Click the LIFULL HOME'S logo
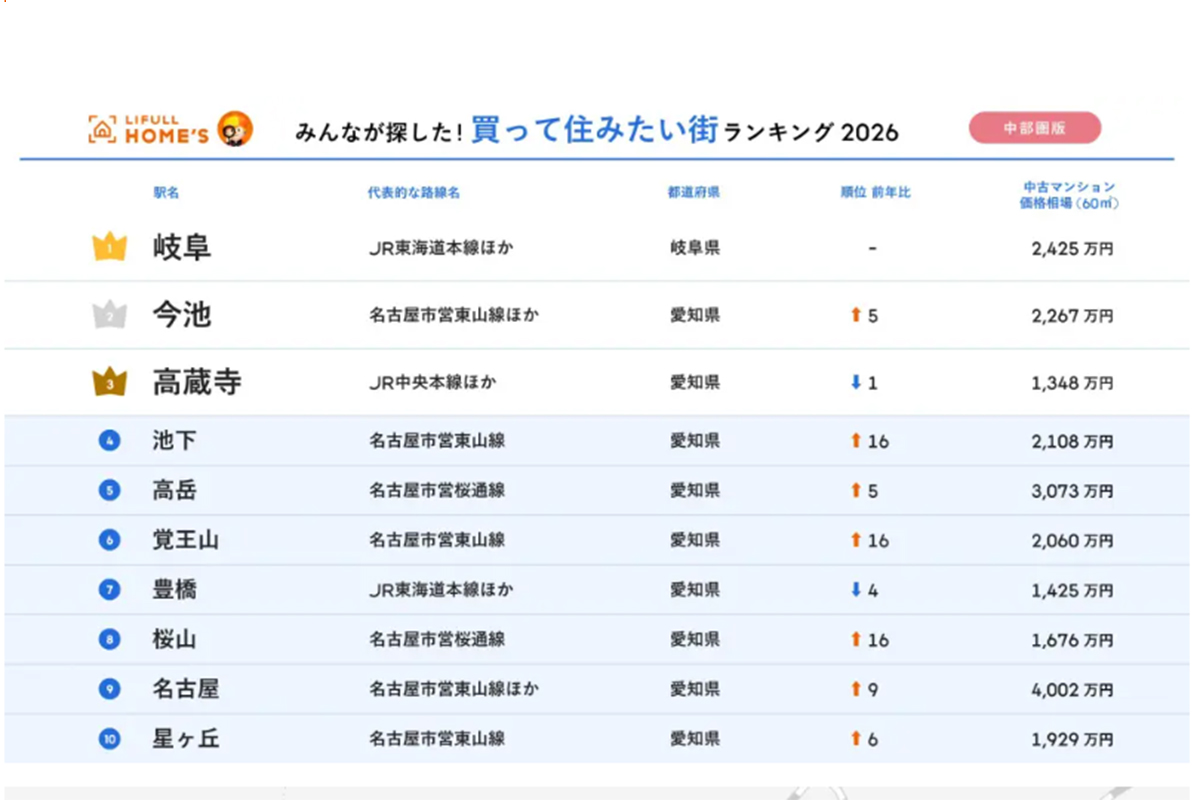 click(149, 129)
